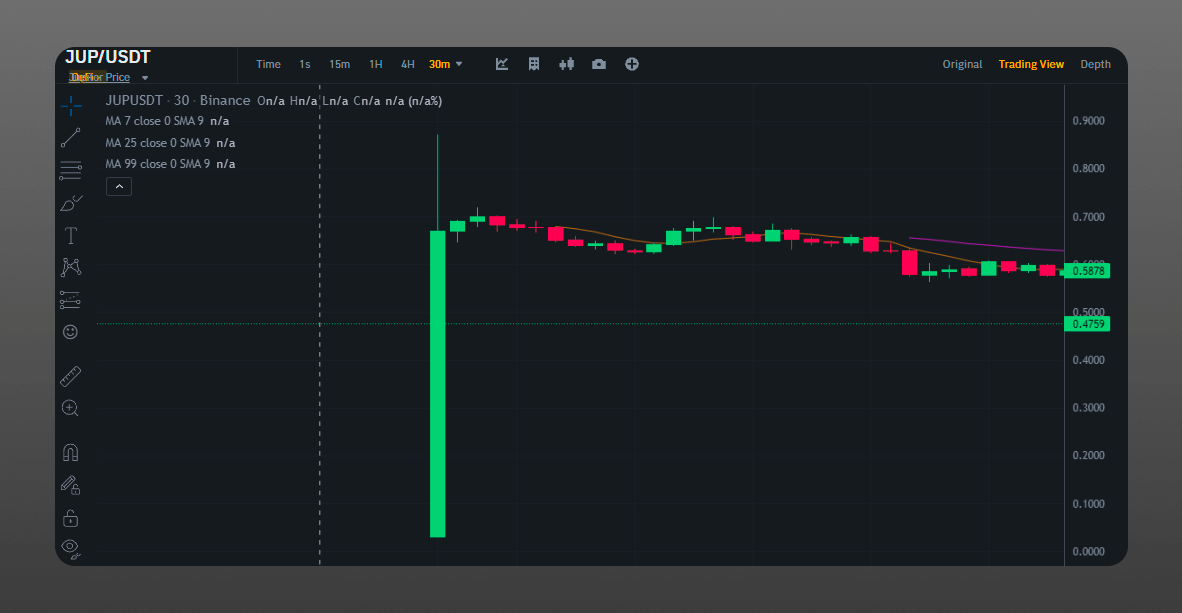
Task: Choose the brush drawing tool
Action: coord(71,203)
